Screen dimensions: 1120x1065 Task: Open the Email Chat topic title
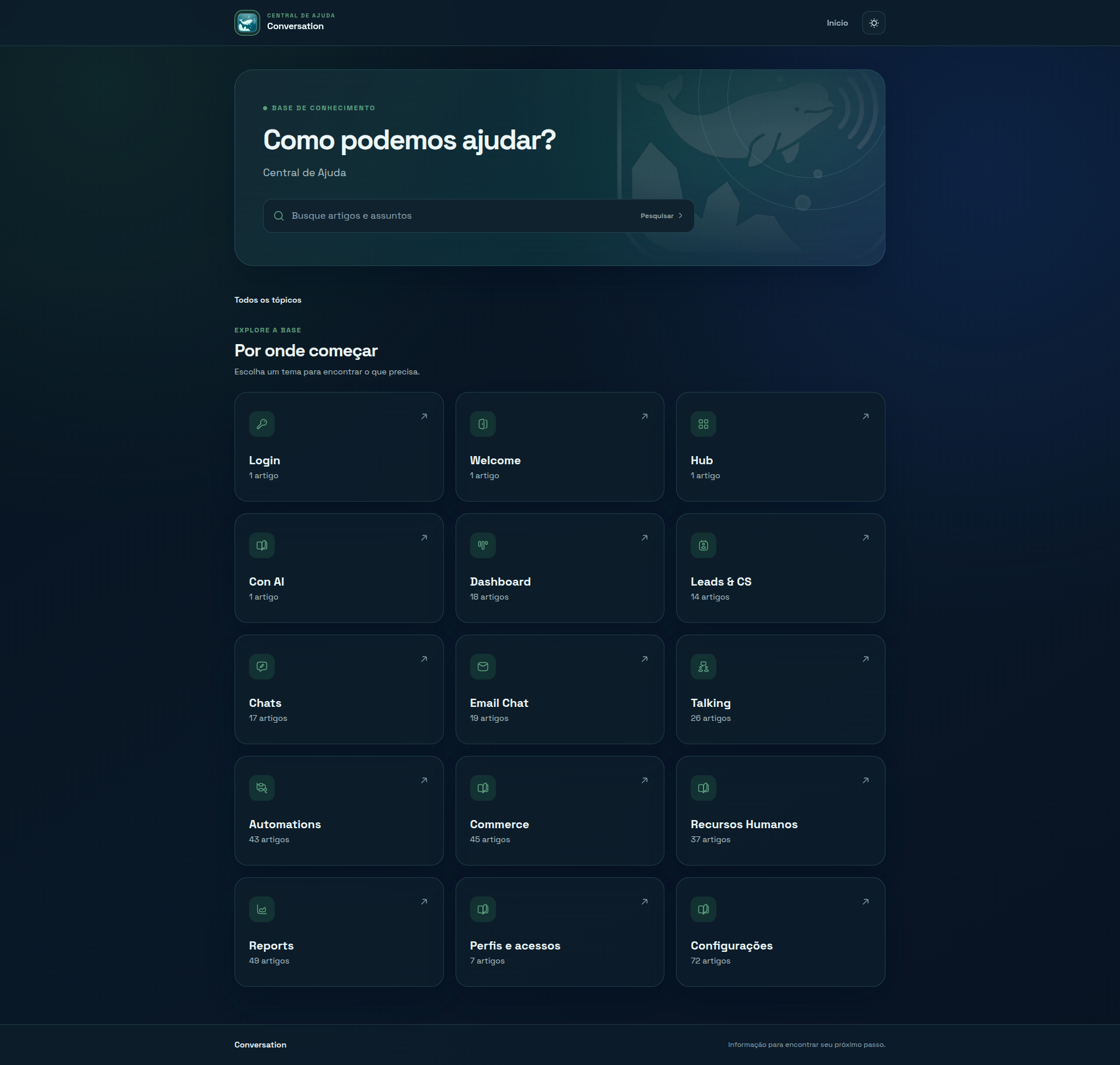click(499, 703)
